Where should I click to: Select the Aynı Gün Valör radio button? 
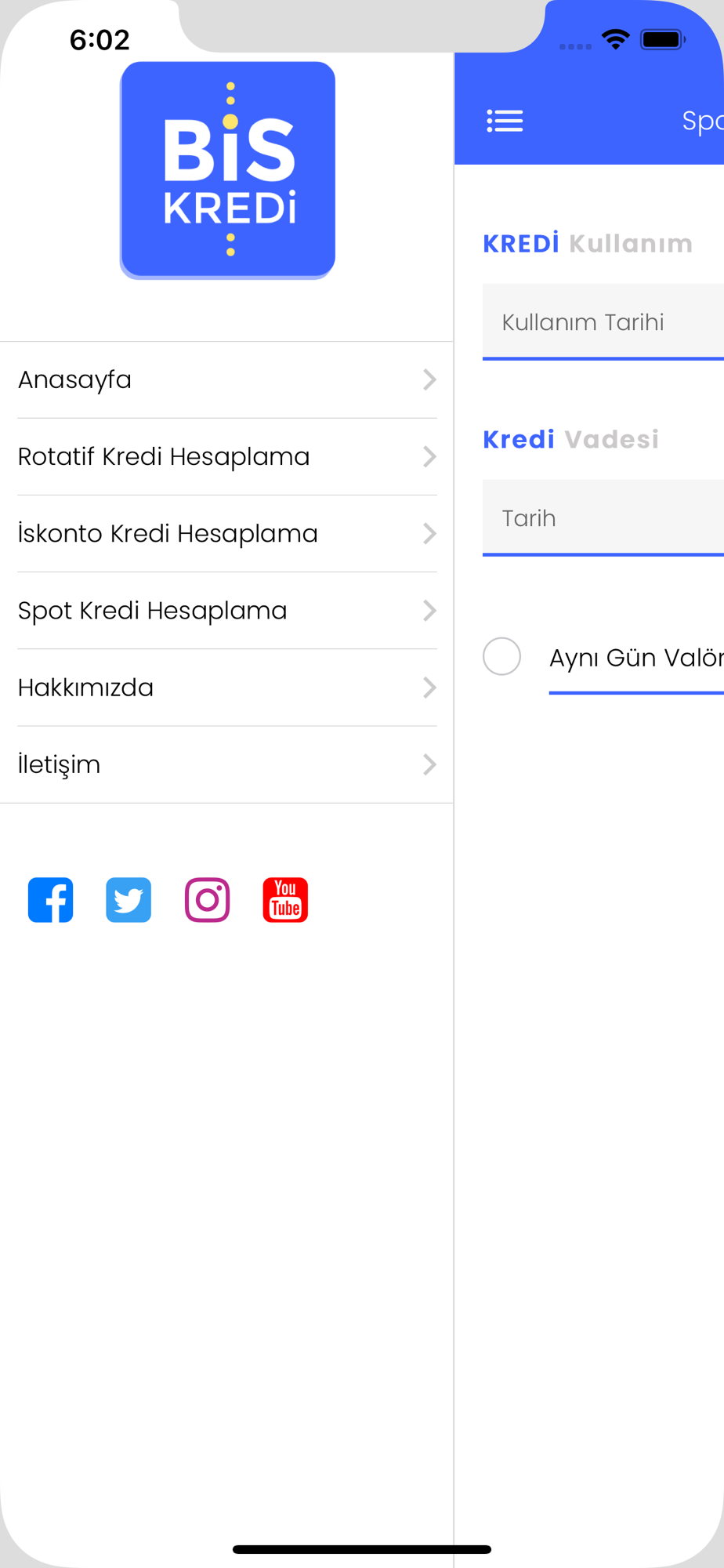click(x=501, y=656)
